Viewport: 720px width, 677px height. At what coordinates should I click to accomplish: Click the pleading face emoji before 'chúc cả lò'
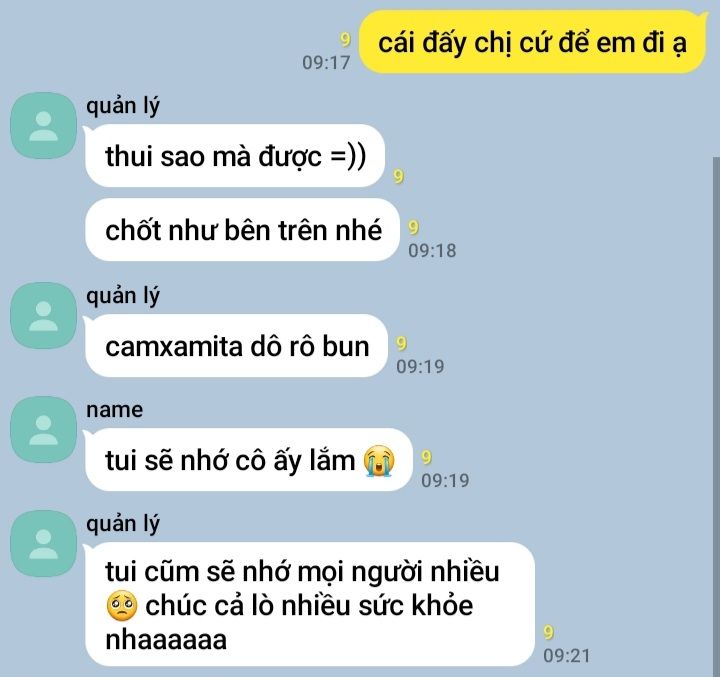coord(122,606)
